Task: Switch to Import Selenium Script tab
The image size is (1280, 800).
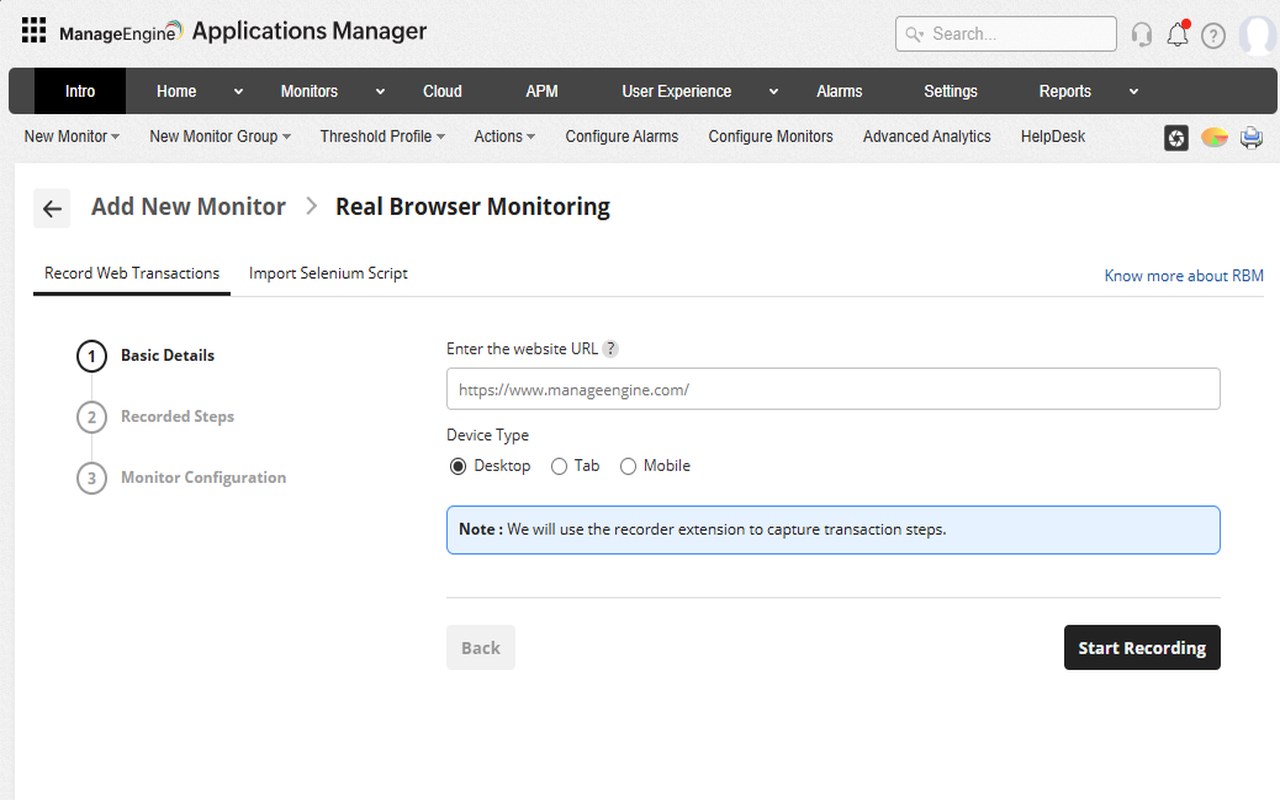Action: pyautogui.click(x=328, y=273)
